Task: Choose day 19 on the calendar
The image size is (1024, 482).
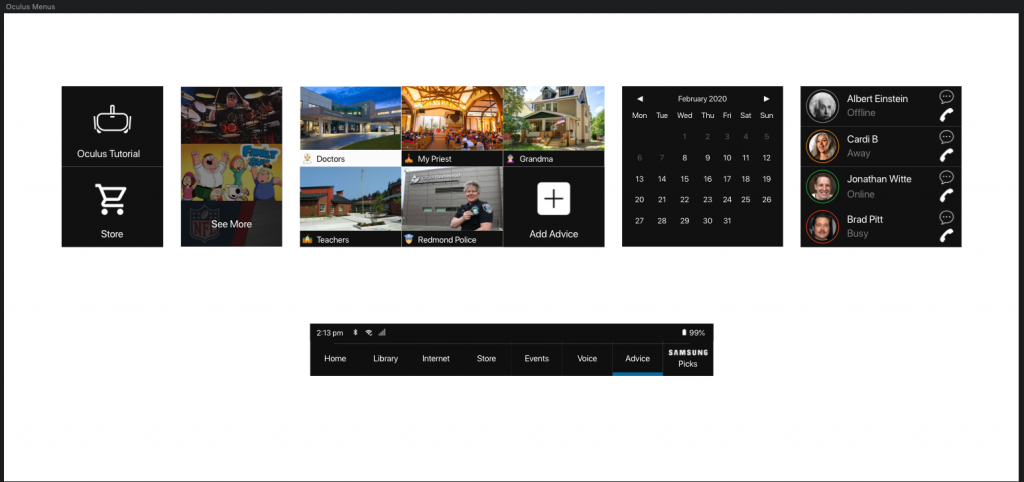Action: [767, 179]
